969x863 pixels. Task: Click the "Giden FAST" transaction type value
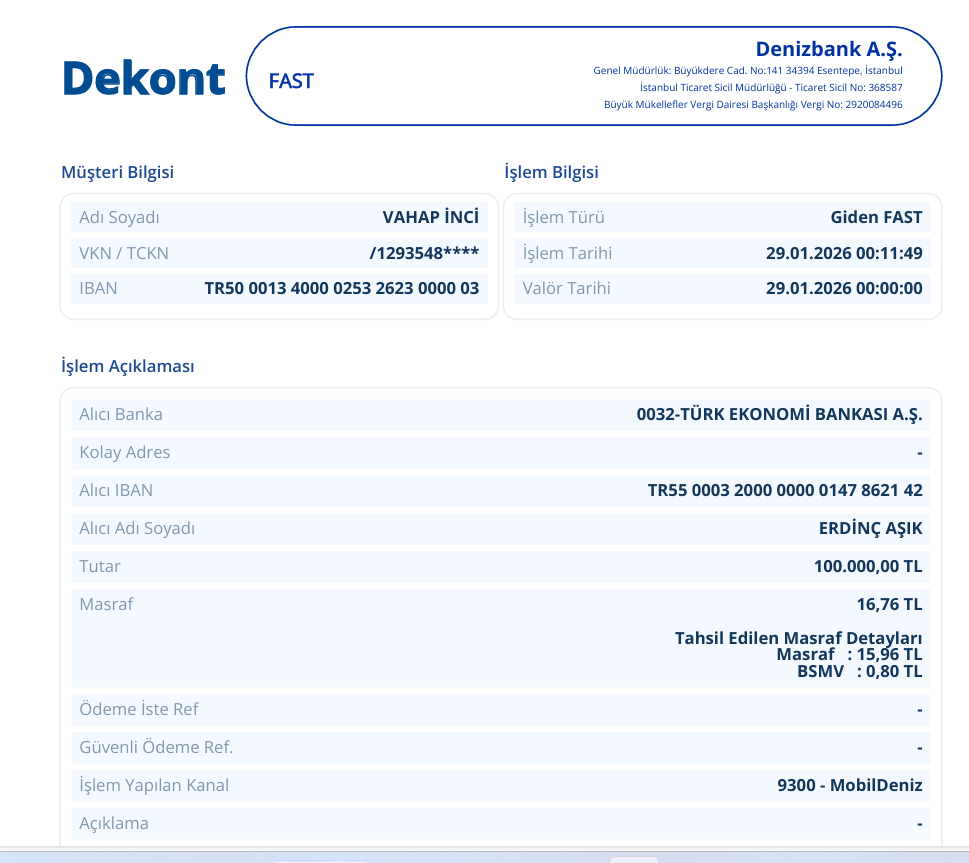coord(876,217)
